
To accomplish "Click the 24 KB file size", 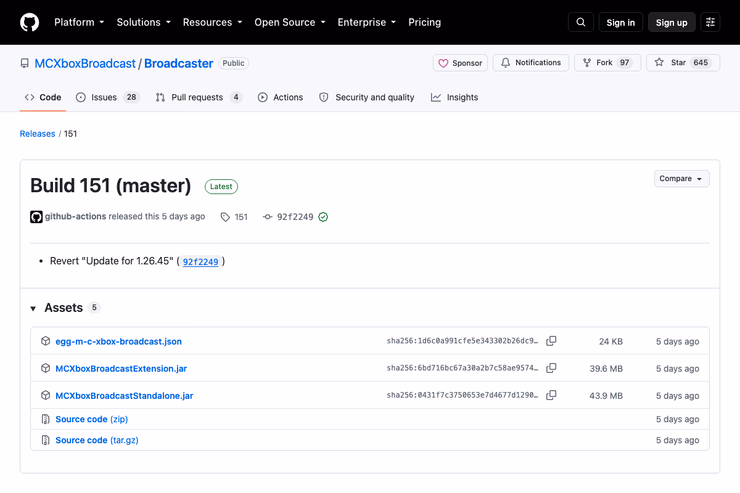I will click(611, 341).
